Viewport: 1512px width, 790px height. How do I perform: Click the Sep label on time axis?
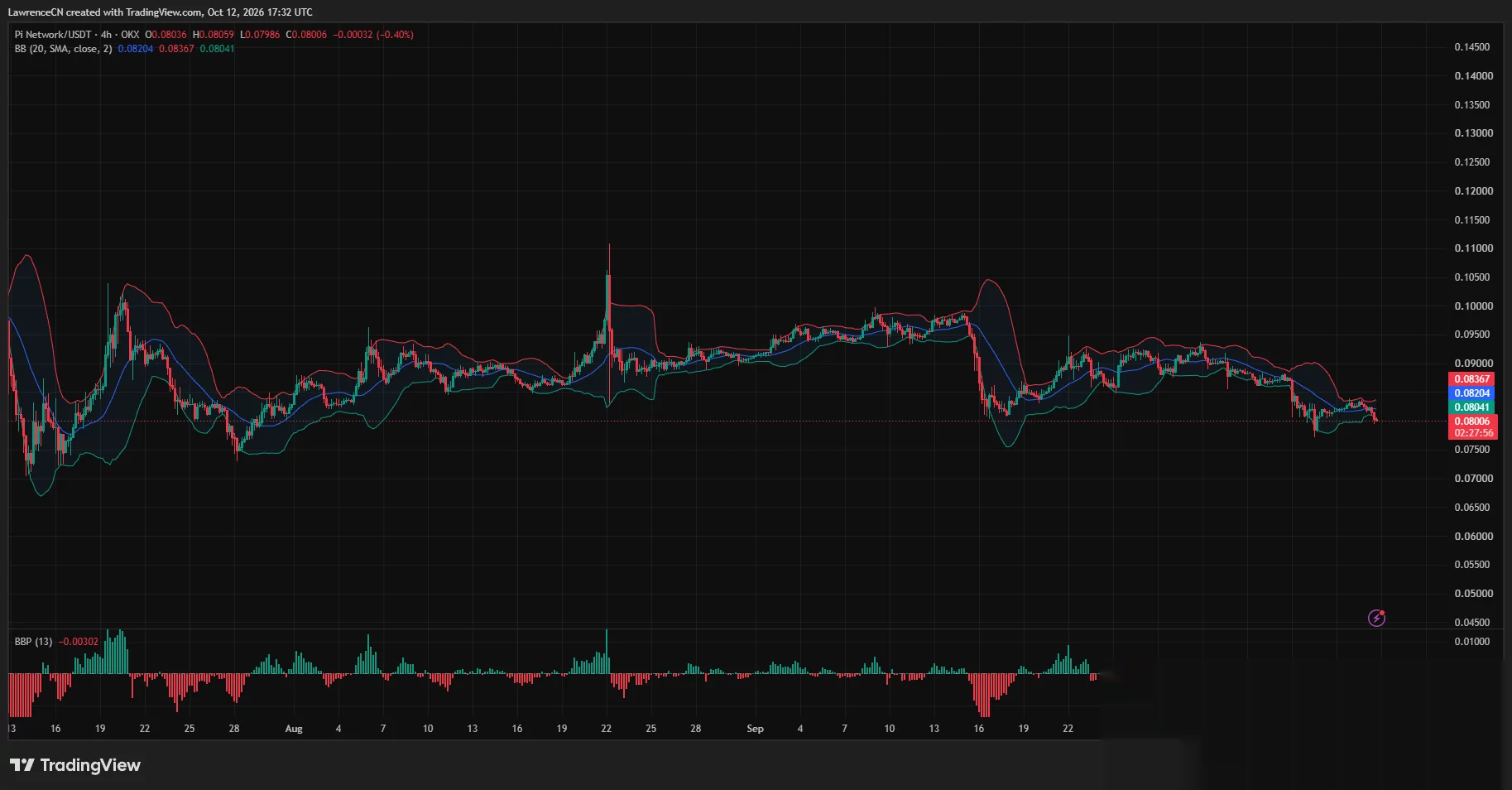coord(755,729)
